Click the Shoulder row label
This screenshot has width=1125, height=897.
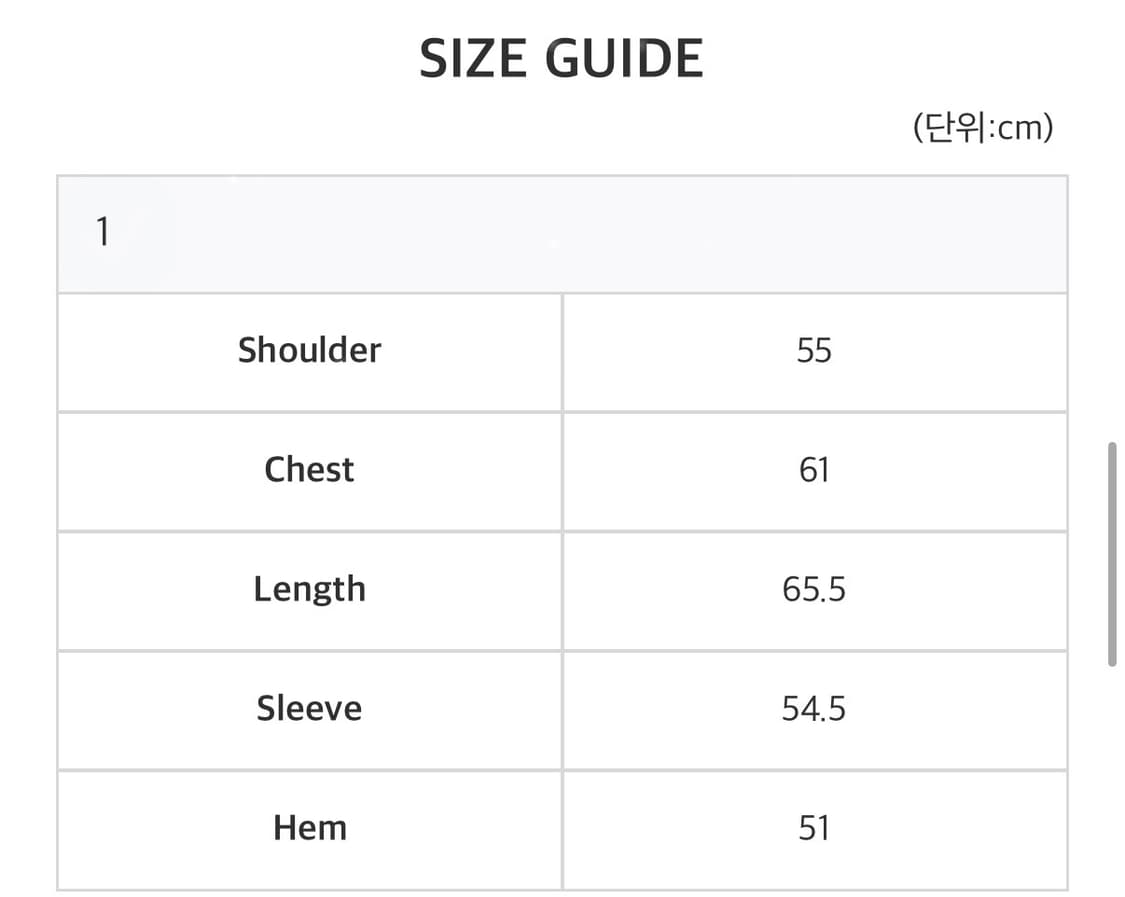(x=309, y=351)
